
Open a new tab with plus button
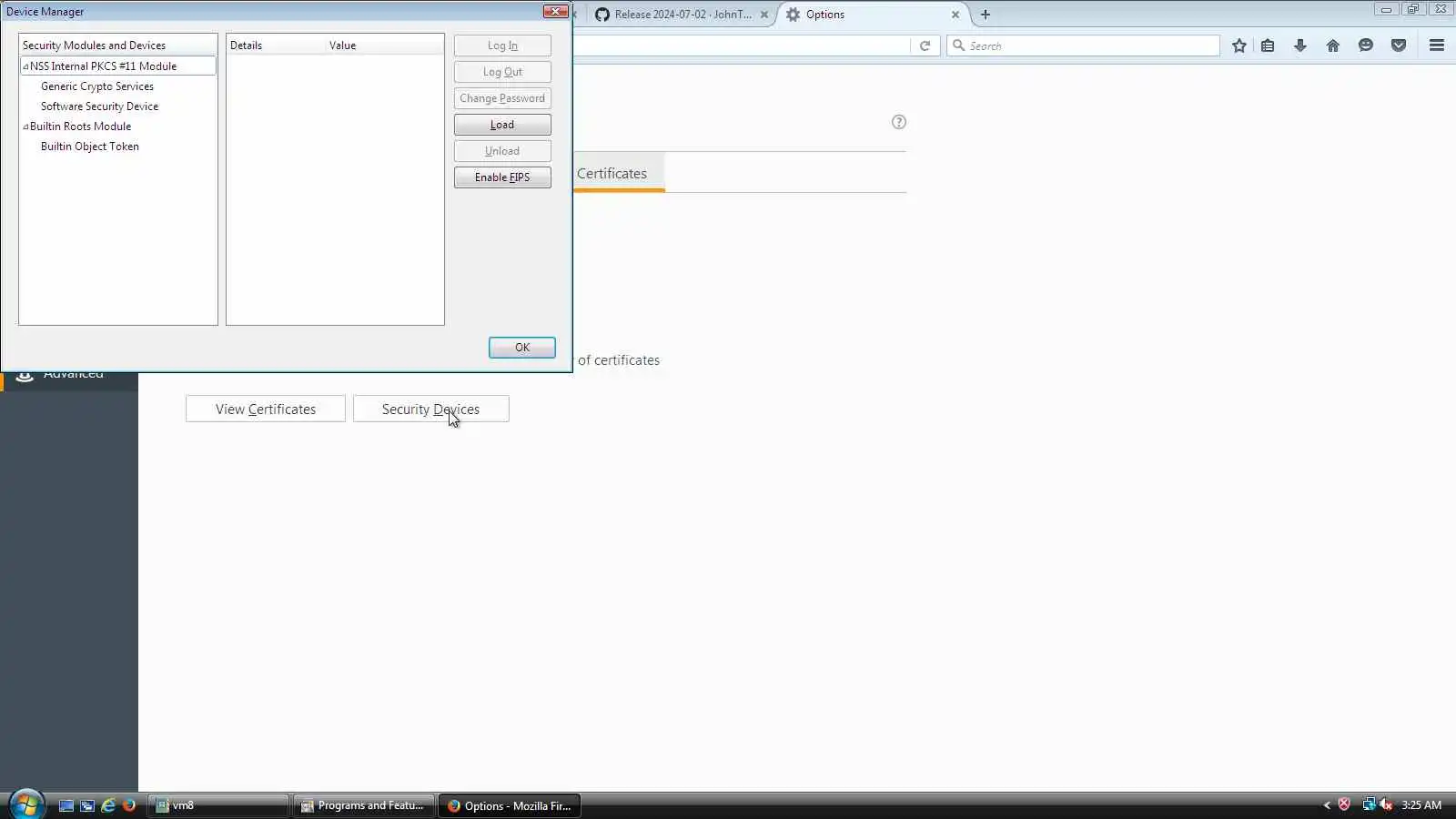point(986,15)
